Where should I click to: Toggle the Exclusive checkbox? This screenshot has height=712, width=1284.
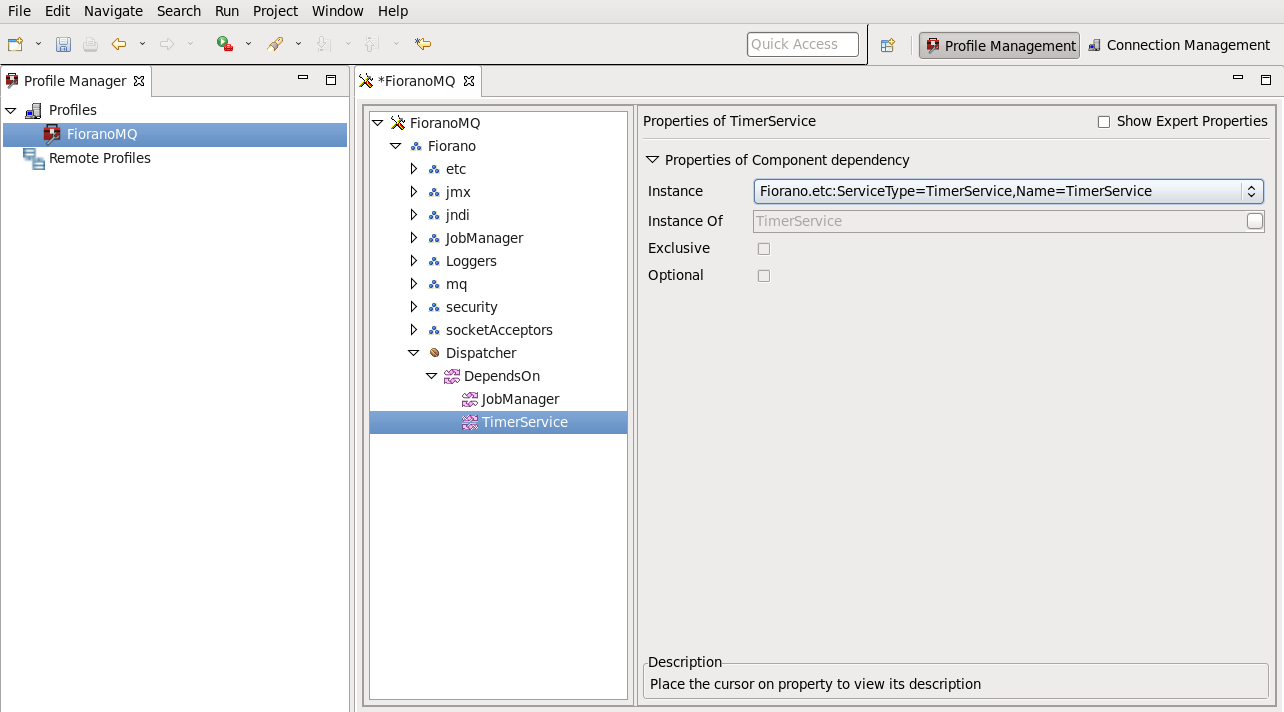764,249
